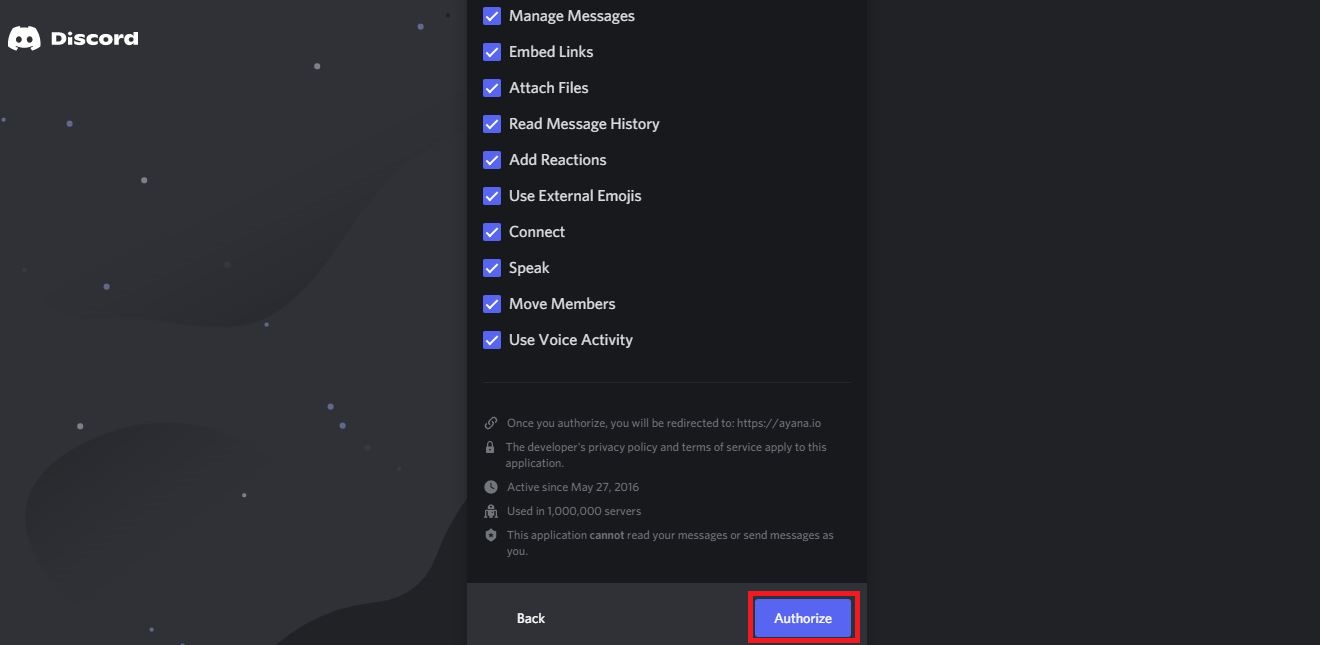The width and height of the screenshot is (1320, 645).
Task: Uncheck the Manage Messages permission
Action: 491,15
